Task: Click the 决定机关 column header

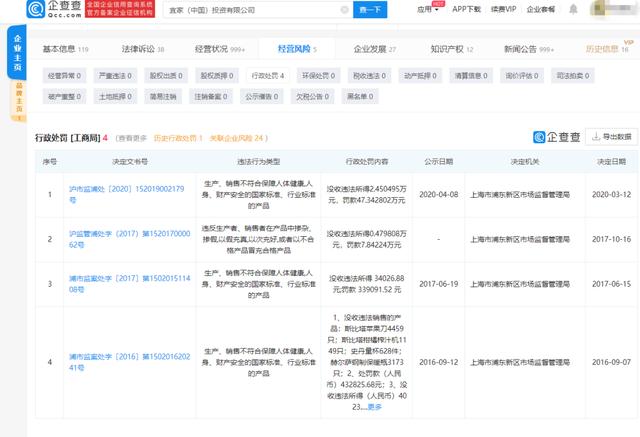Action: tap(525, 162)
